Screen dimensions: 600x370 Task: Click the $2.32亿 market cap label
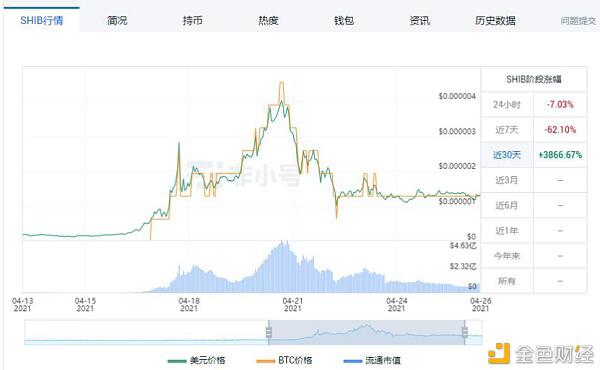(463, 266)
